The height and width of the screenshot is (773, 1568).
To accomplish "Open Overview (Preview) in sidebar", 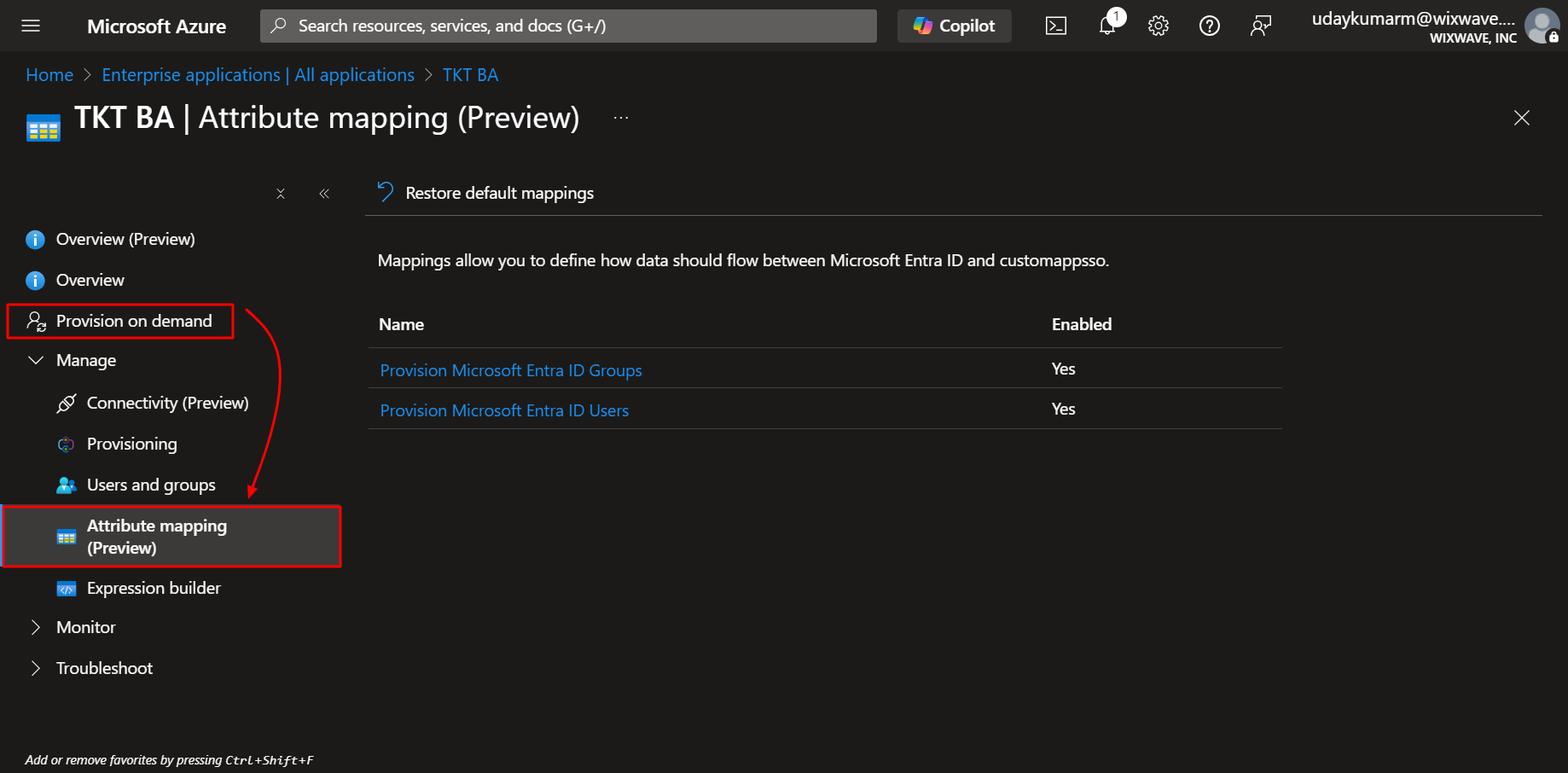I will pyautogui.click(x=125, y=239).
